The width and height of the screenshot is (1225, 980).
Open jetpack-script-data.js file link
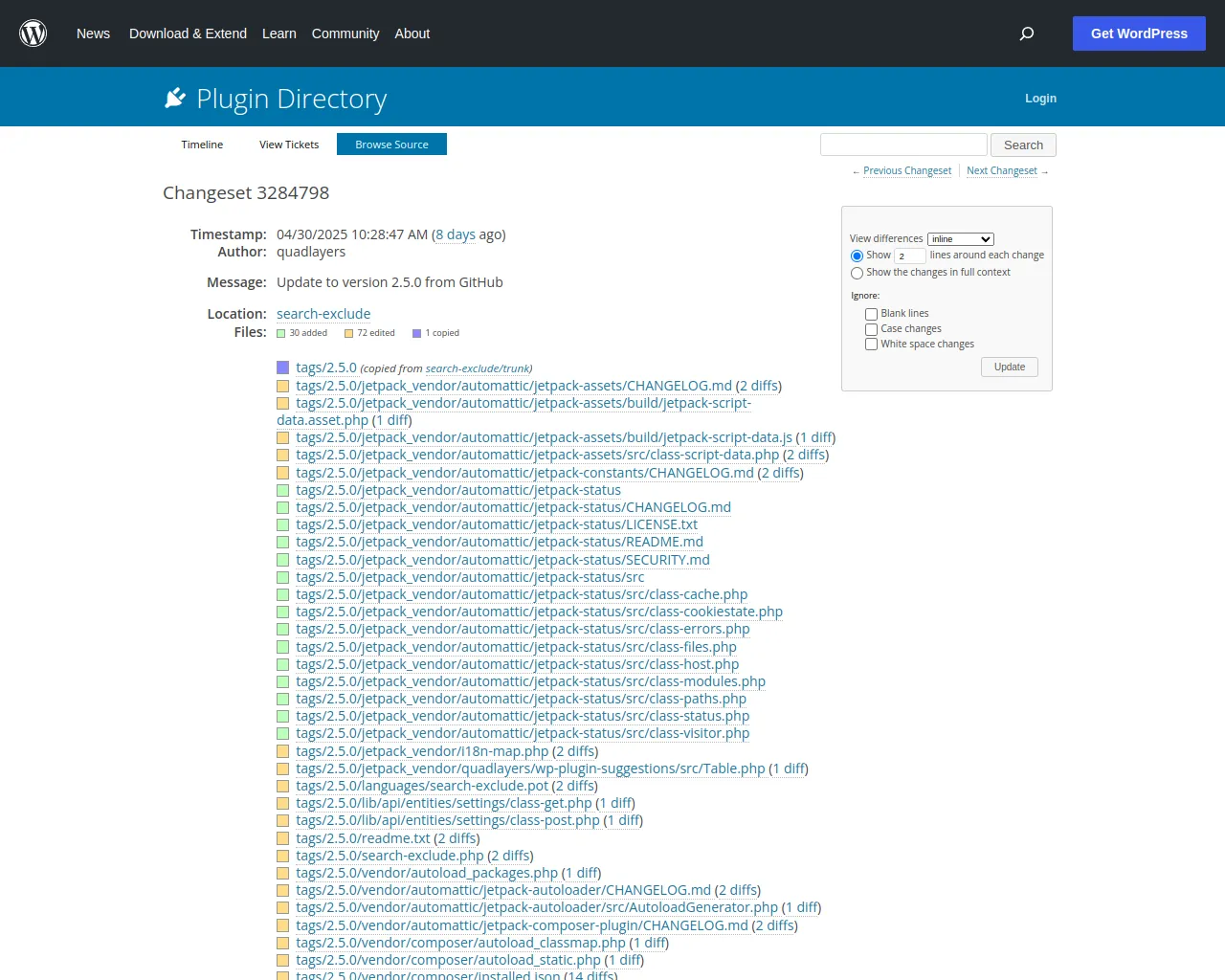click(544, 437)
